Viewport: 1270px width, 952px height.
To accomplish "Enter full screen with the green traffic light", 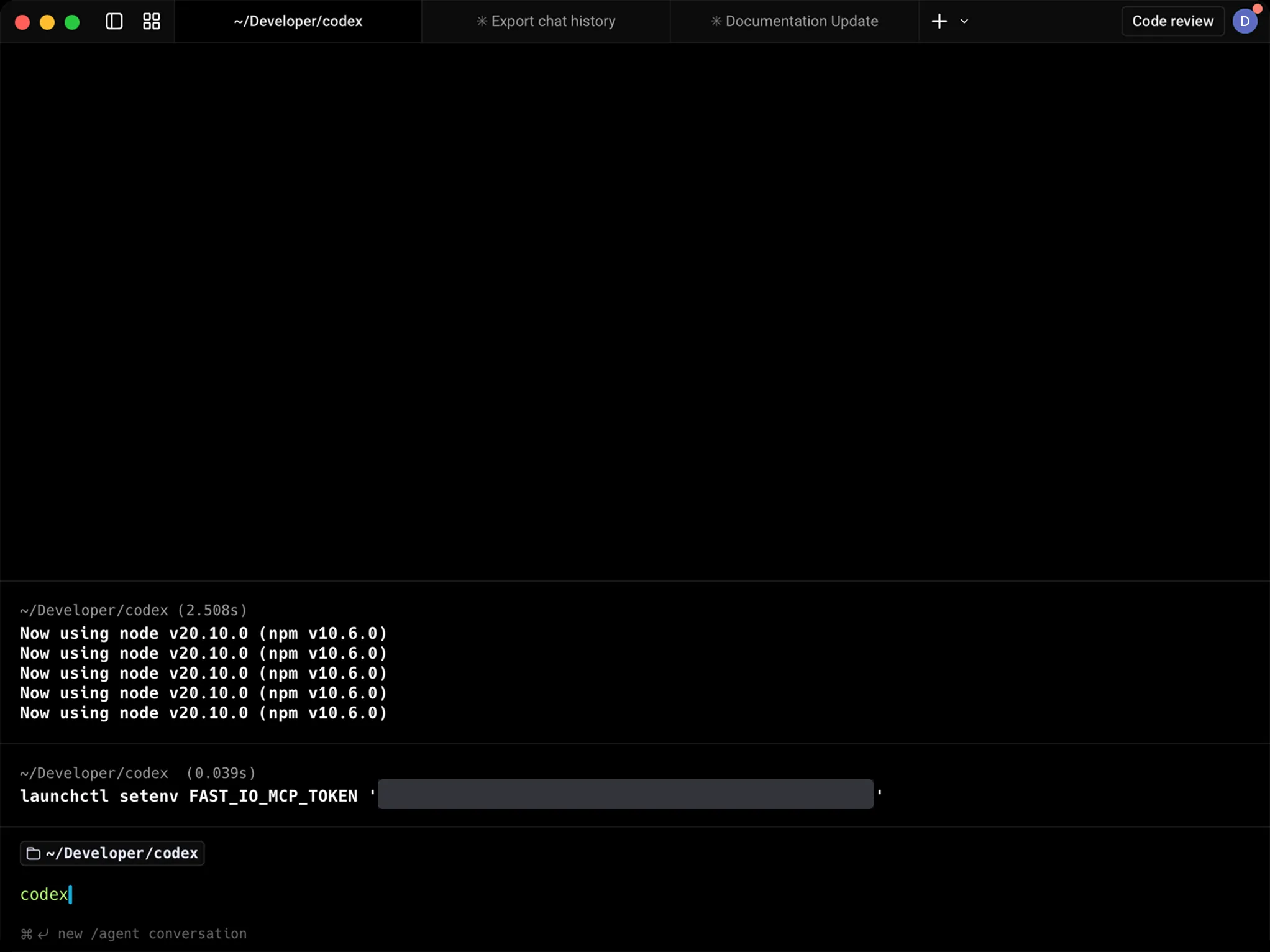I will coord(71,21).
